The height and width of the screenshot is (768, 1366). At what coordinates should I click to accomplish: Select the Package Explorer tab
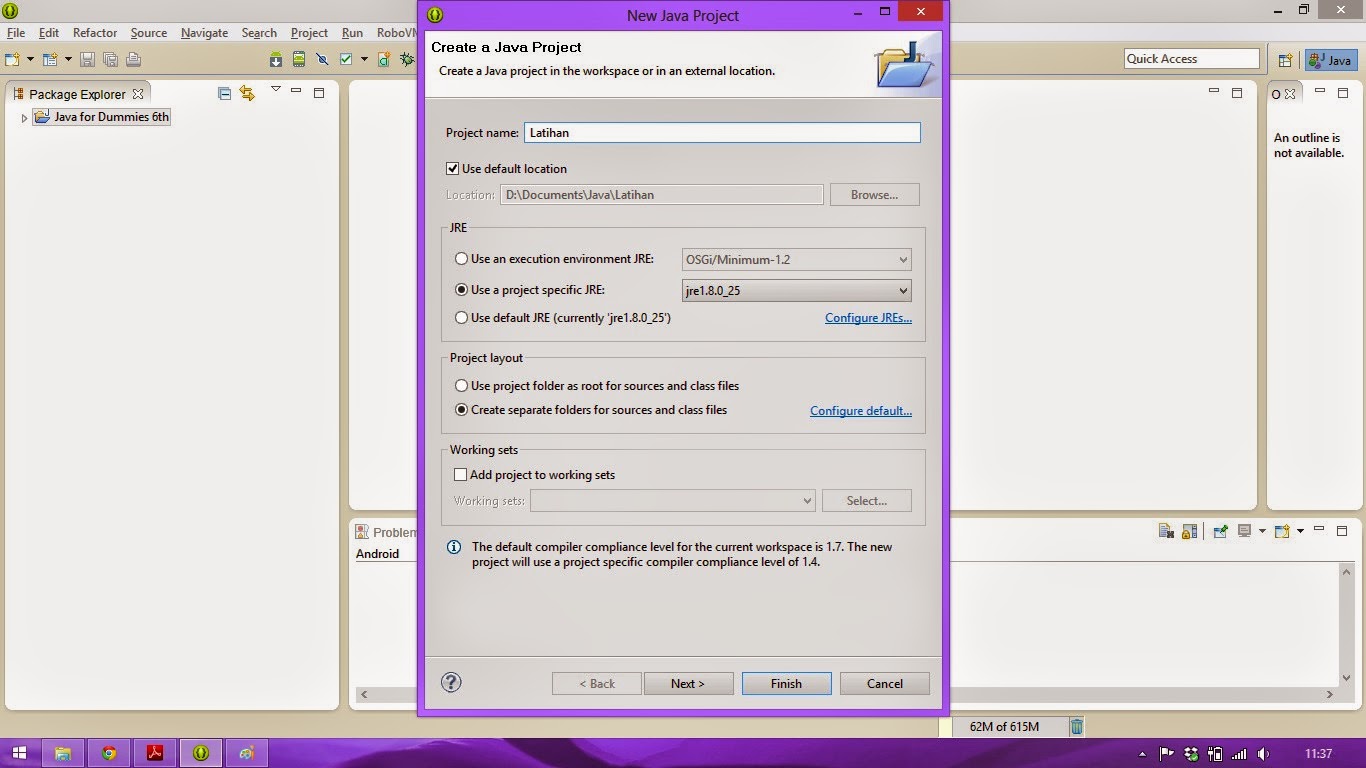77,94
